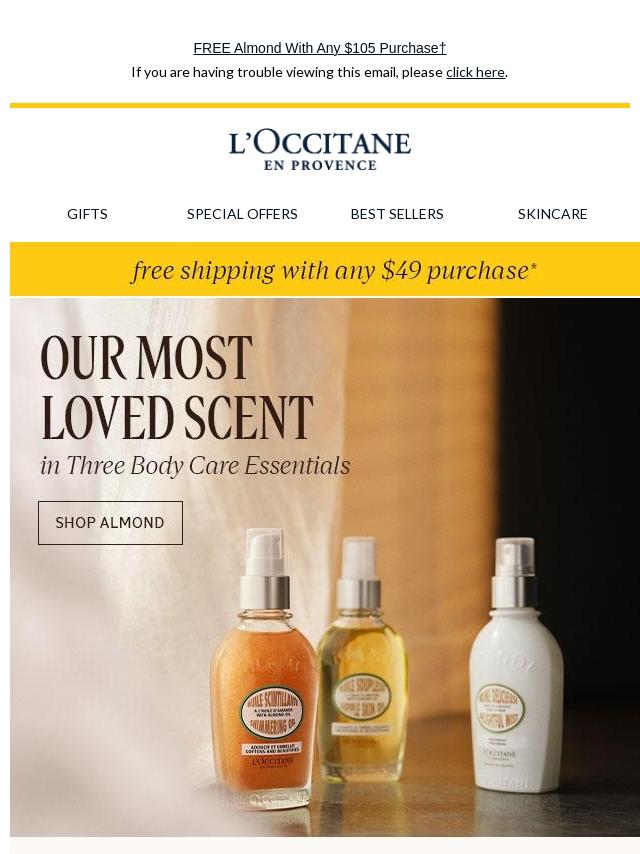The image size is (640, 854).
Task: Click the white pump on the Shimmering Oil bottle
Action: (x=265, y=551)
